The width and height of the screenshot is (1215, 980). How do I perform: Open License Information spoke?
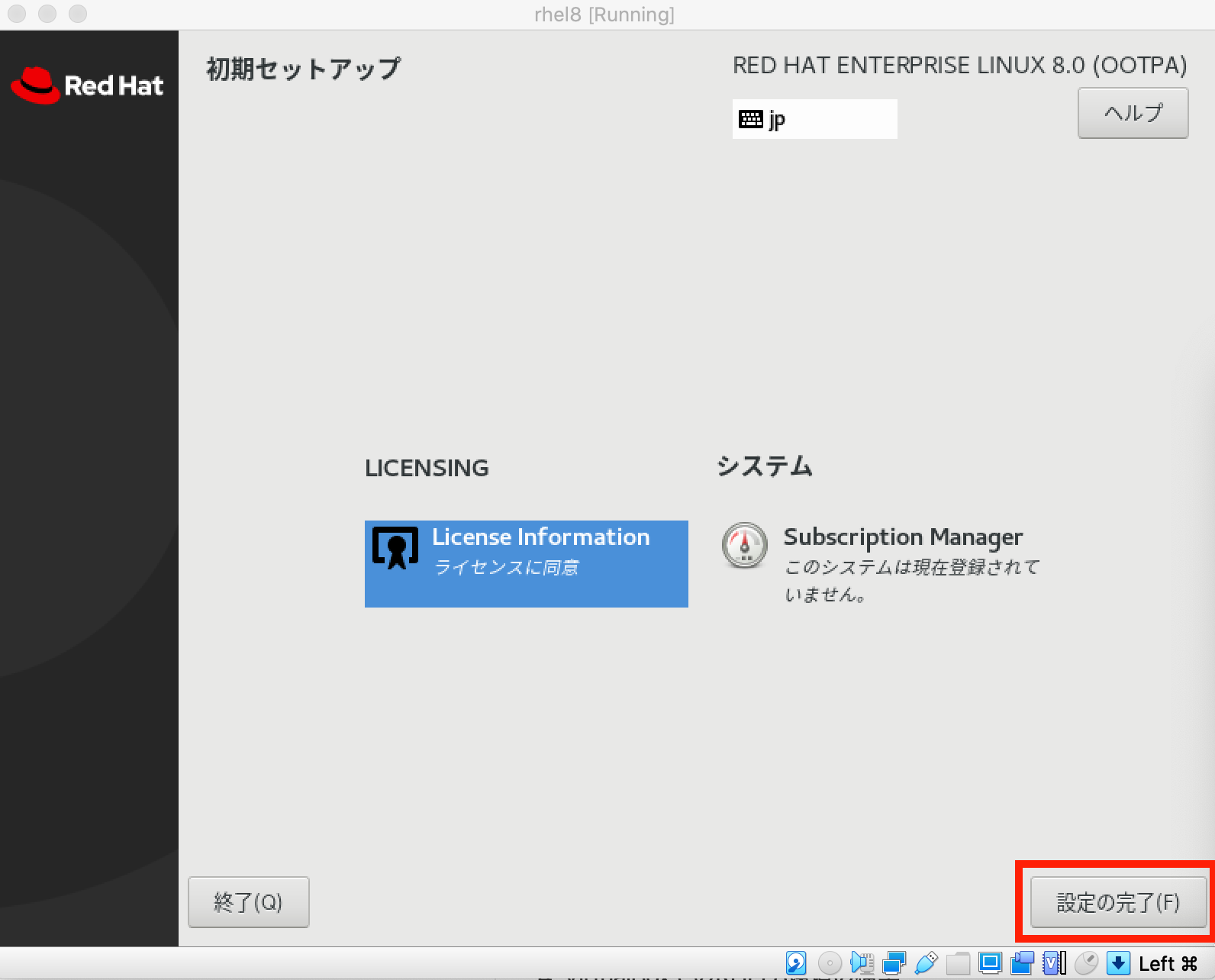click(526, 563)
